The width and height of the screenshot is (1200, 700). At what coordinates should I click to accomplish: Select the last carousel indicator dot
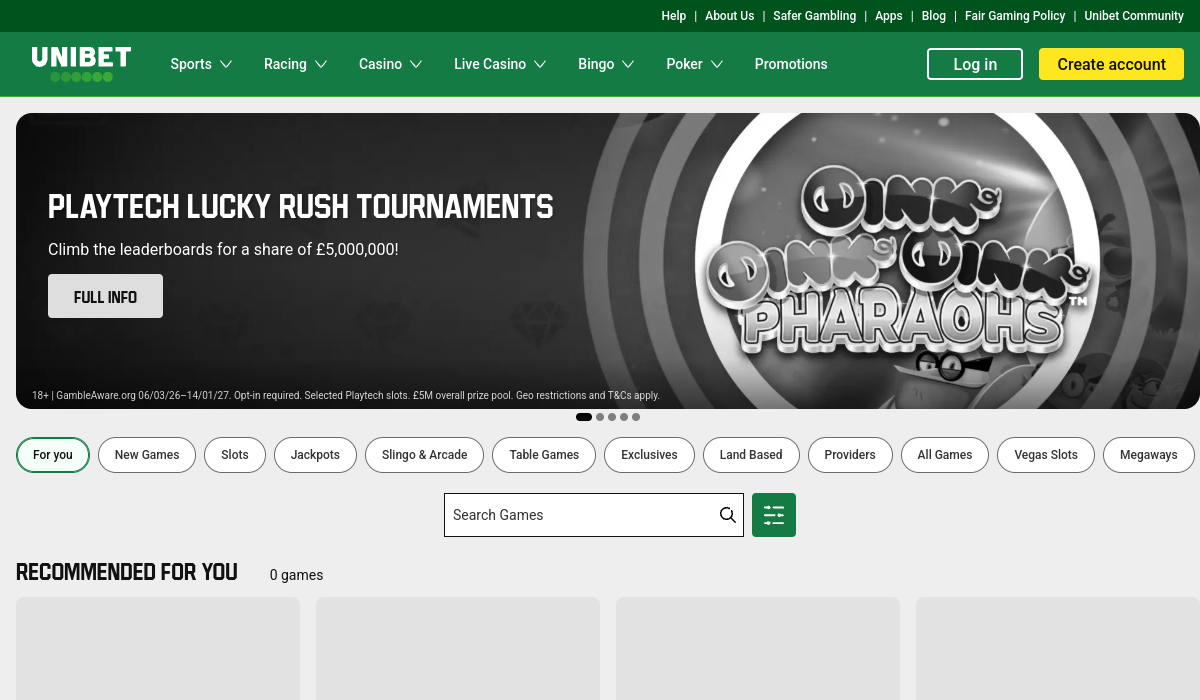pyautogui.click(x=636, y=417)
